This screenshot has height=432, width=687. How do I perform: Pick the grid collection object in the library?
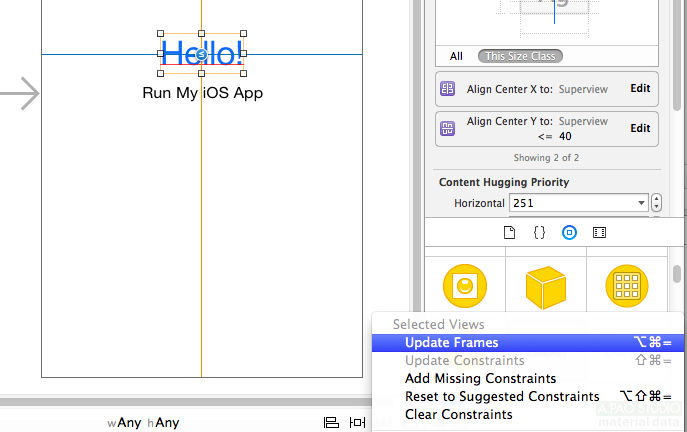(x=627, y=286)
